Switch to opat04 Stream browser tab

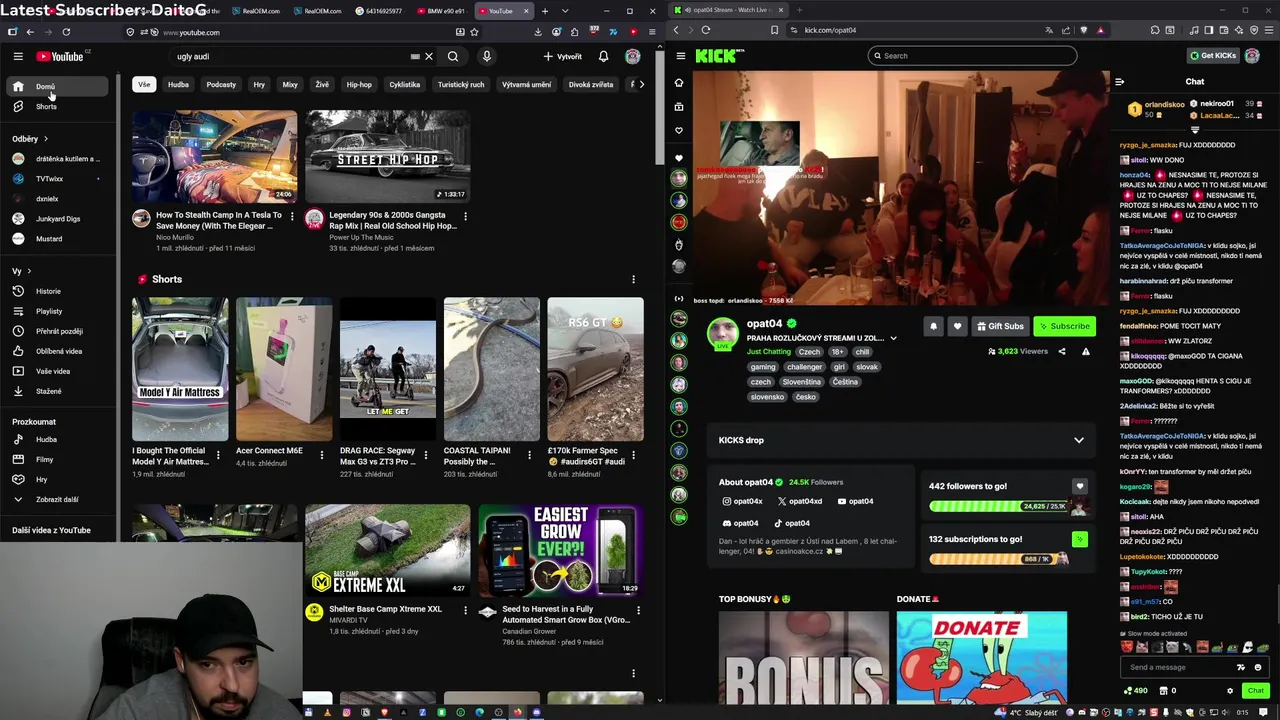(728, 10)
